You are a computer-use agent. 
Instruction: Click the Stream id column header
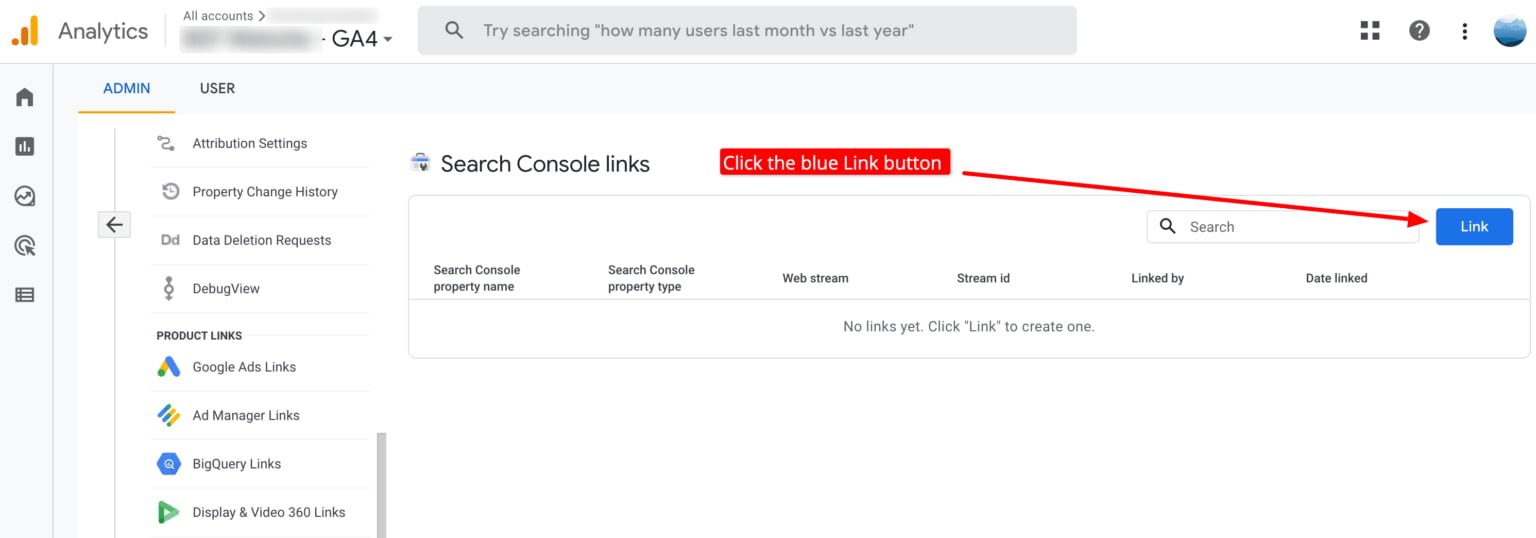click(x=983, y=278)
